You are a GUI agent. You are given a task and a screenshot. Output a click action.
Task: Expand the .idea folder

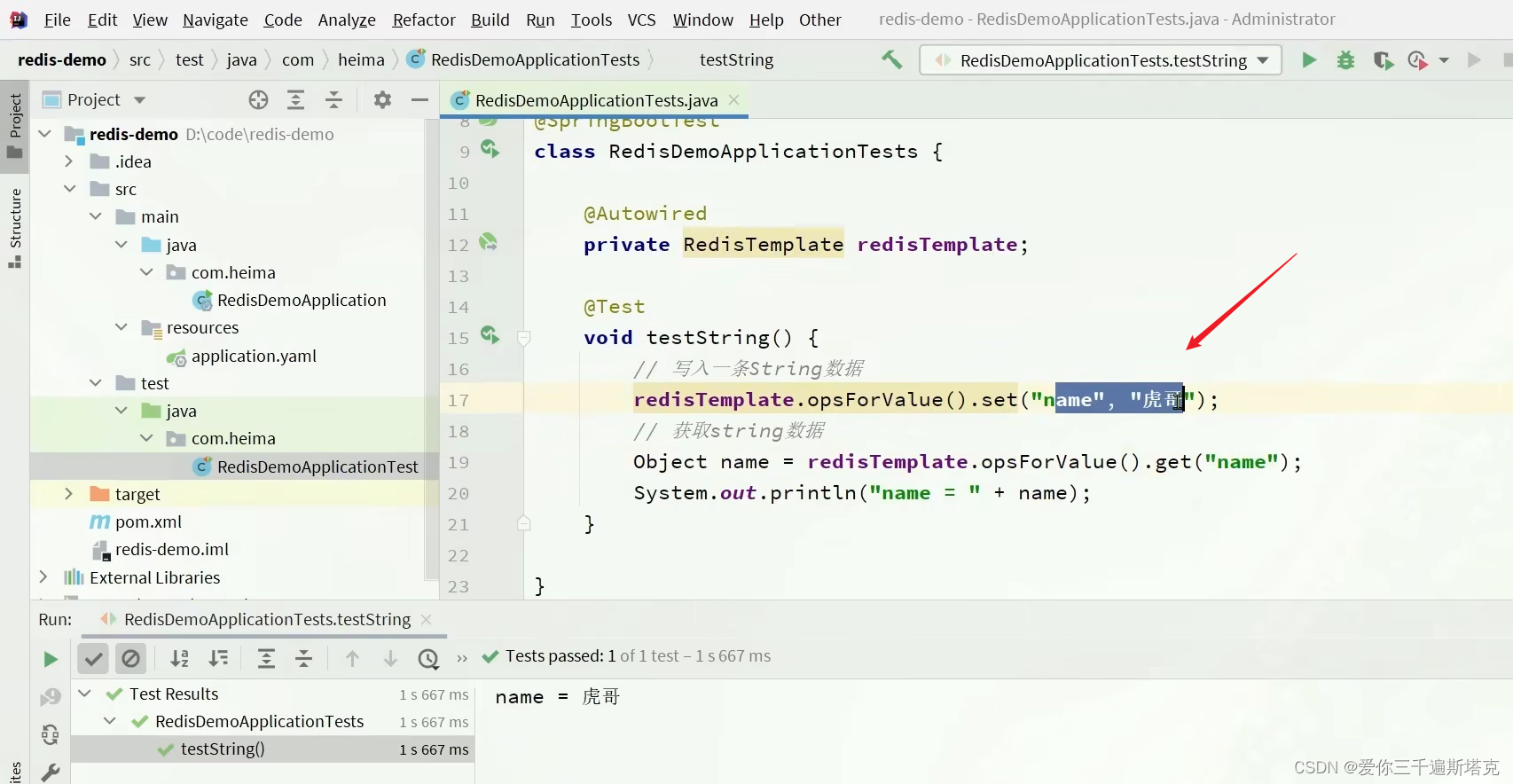[69, 161]
